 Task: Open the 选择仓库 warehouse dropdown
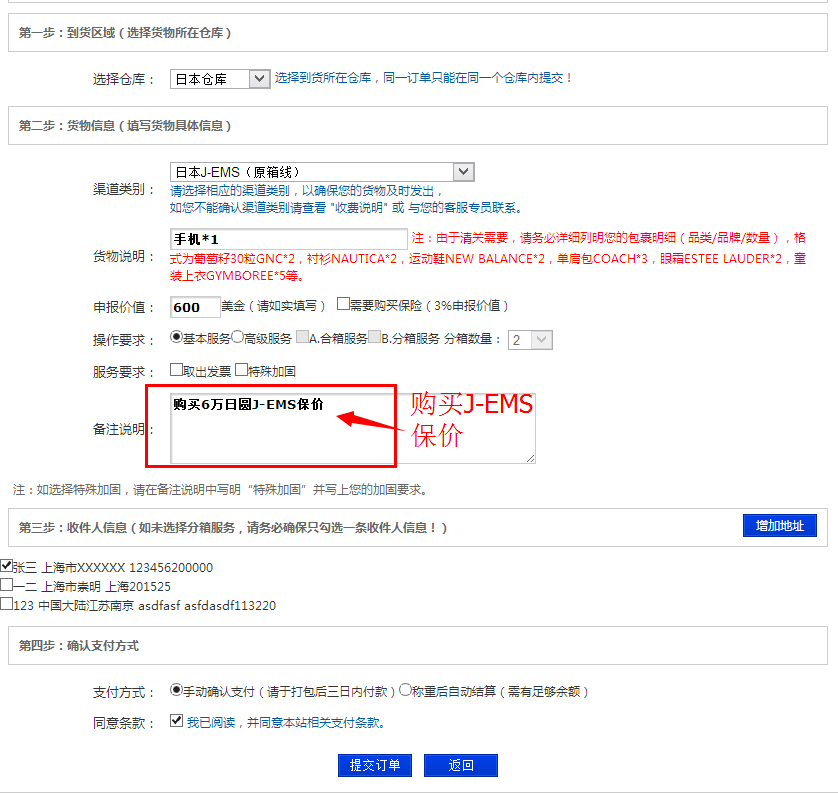pyautogui.click(x=220, y=78)
